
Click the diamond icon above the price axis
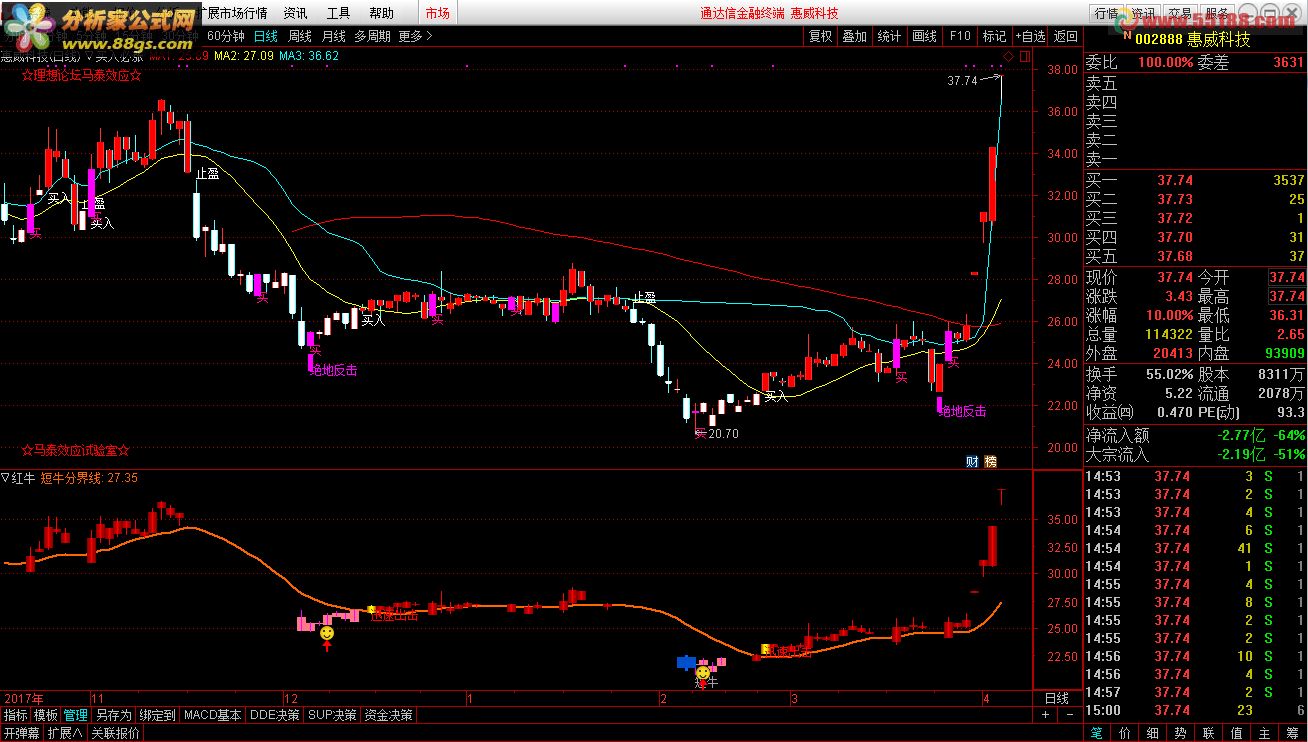[x=1009, y=56]
